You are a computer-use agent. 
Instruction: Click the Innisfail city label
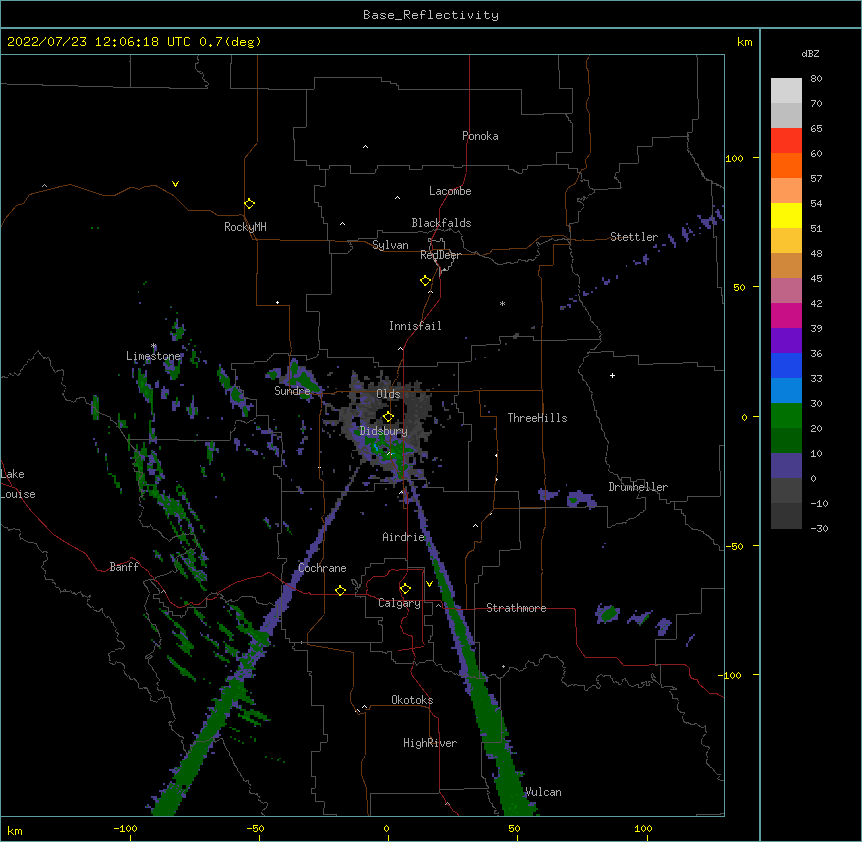(415, 326)
